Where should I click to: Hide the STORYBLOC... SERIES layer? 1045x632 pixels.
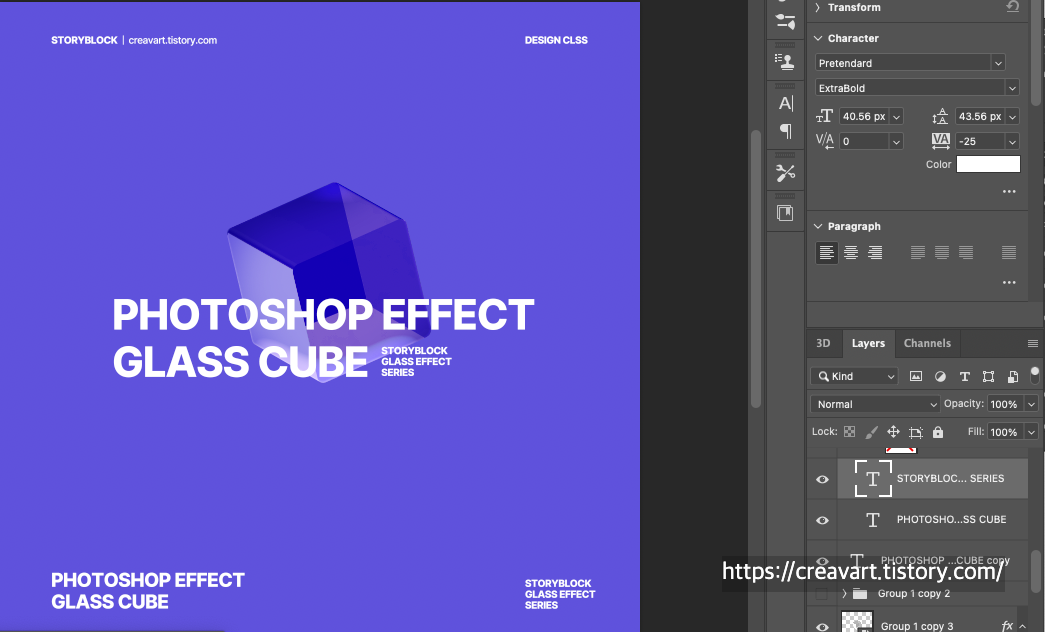(822, 479)
